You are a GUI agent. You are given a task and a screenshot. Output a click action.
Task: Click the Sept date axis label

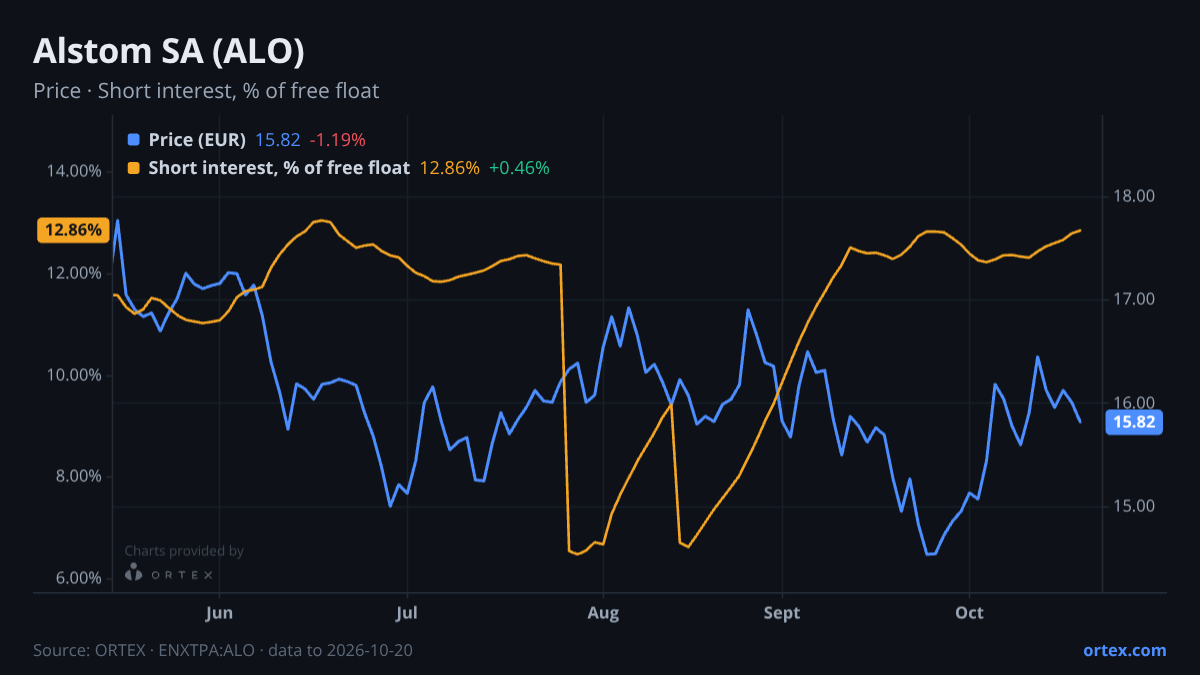click(782, 612)
